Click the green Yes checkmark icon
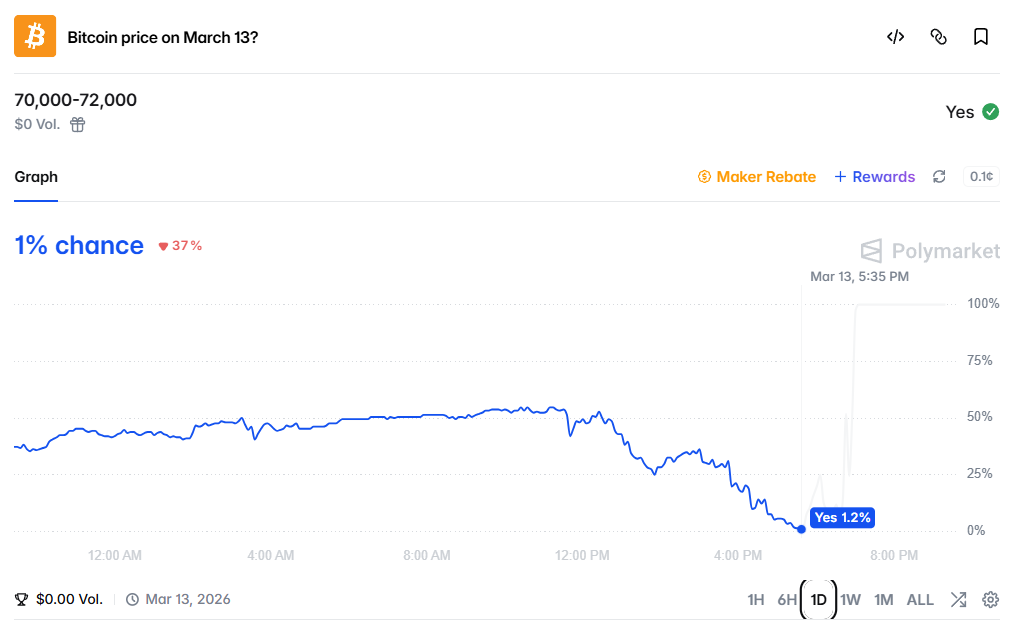The width and height of the screenshot is (1009, 629). tap(990, 112)
